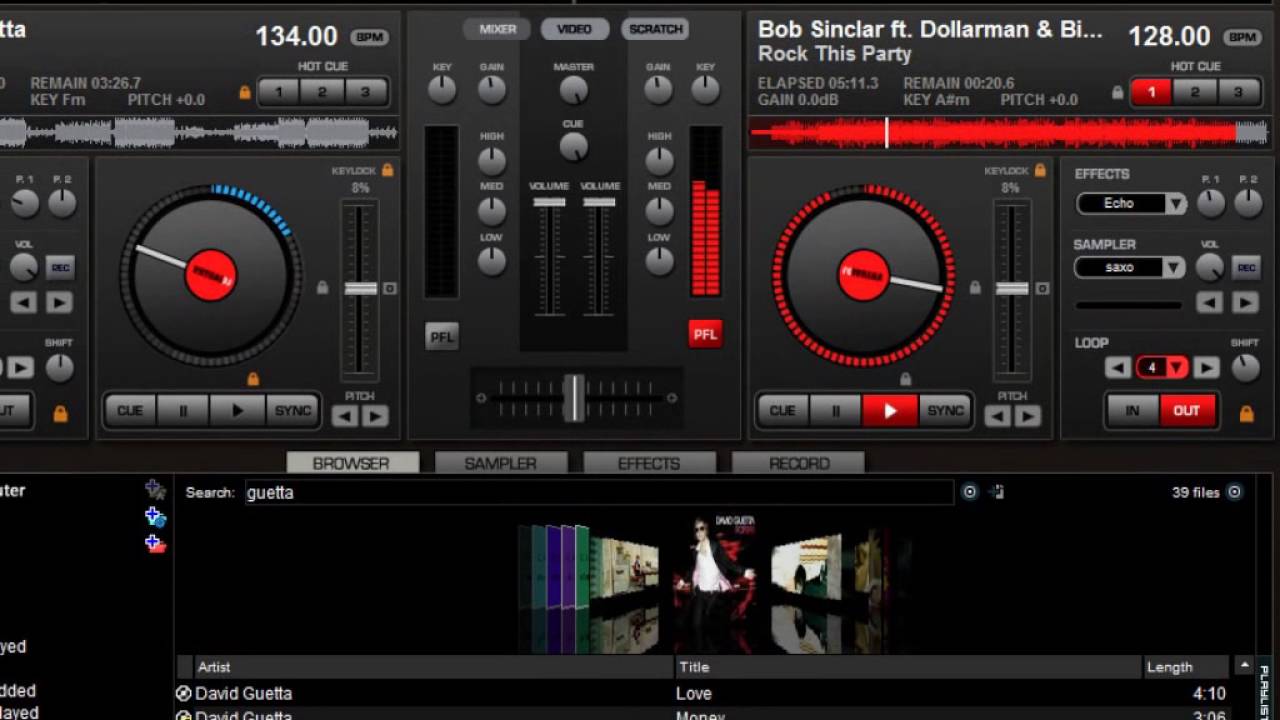Select next sample on the left deck sampler
Image resolution: width=1280 pixels, height=720 pixels.
(x=59, y=302)
